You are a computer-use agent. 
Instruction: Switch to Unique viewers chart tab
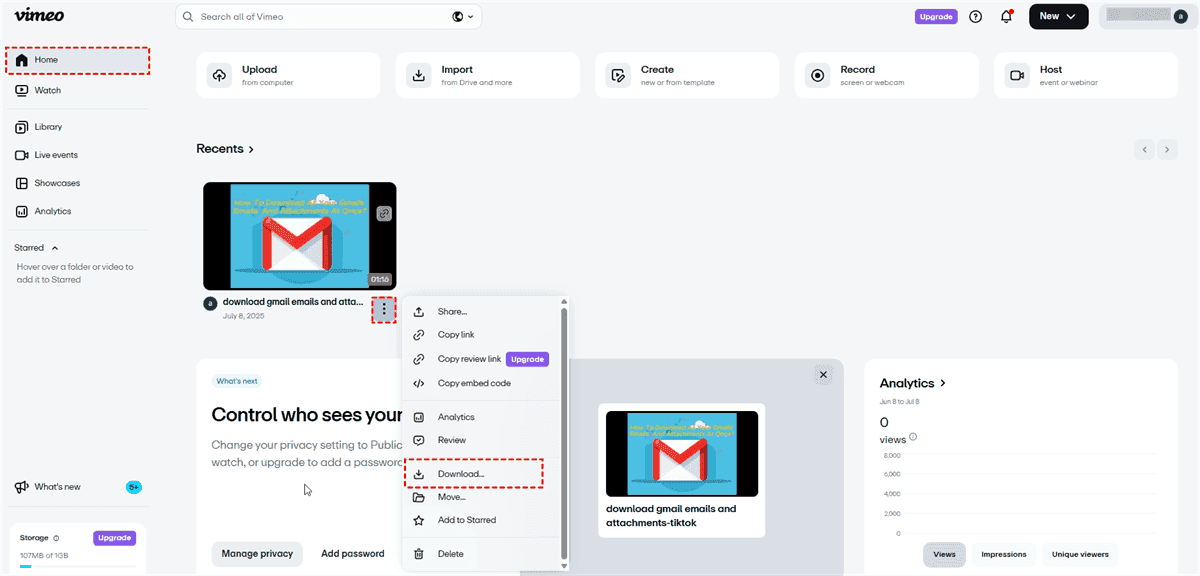(x=1080, y=554)
